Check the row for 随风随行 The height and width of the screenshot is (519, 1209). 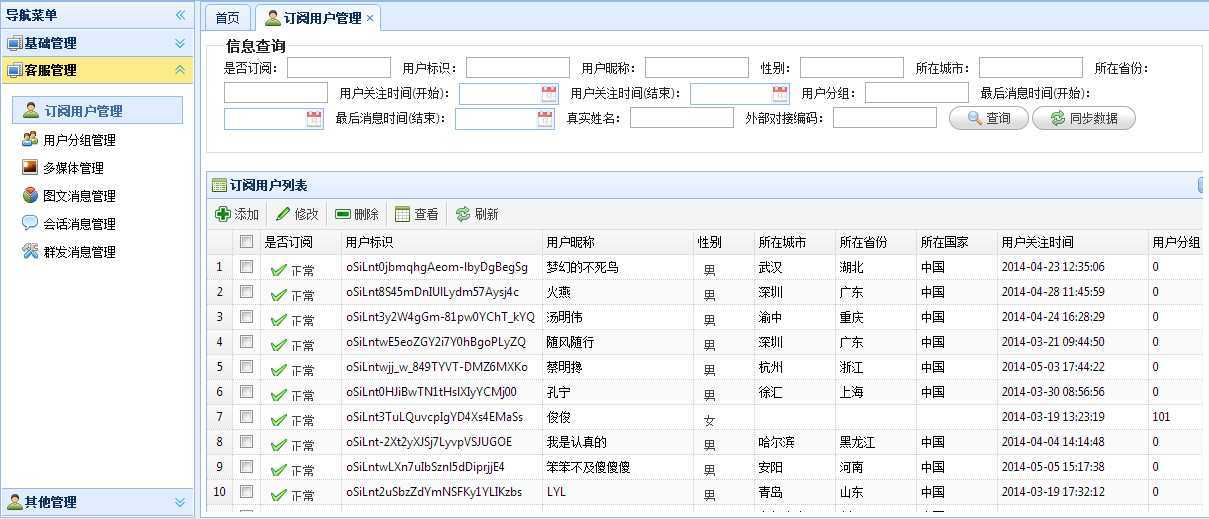pos(246,341)
